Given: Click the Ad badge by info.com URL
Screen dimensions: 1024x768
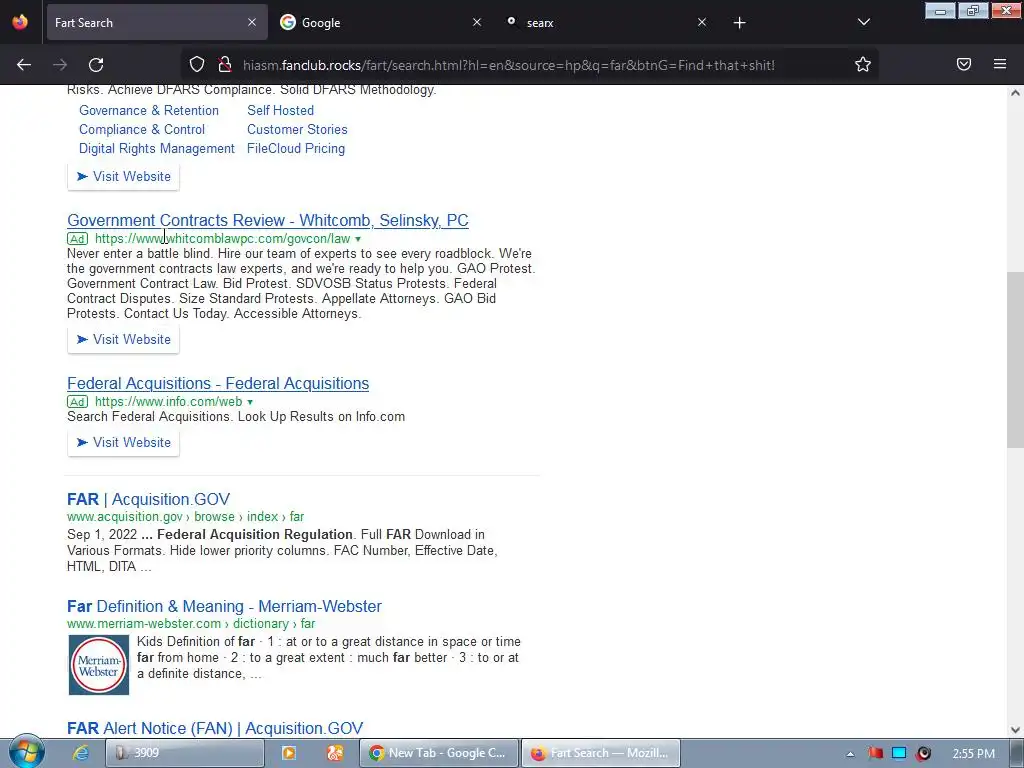Looking at the screenshot, I should tap(77, 402).
